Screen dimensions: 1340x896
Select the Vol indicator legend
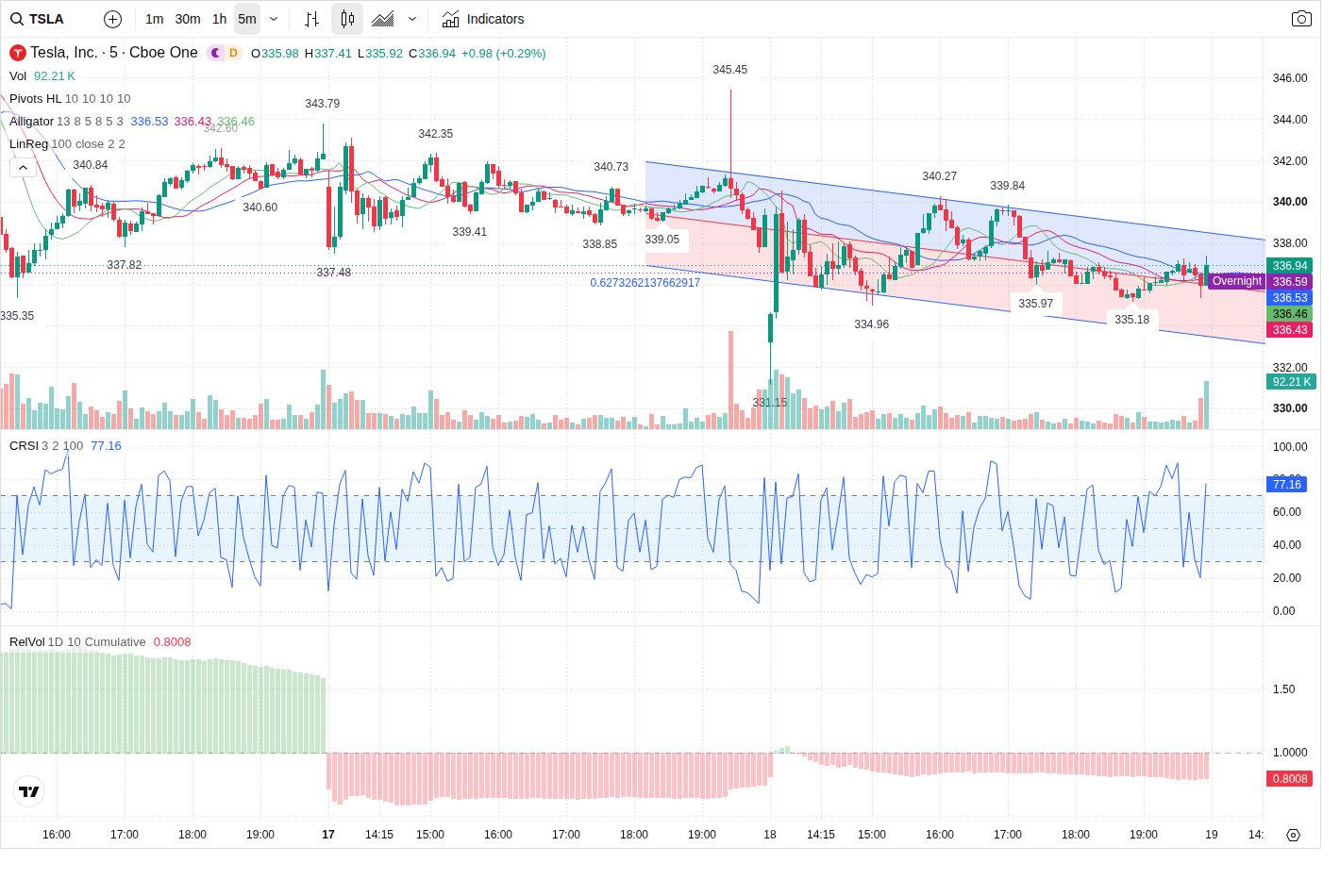click(x=18, y=76)
